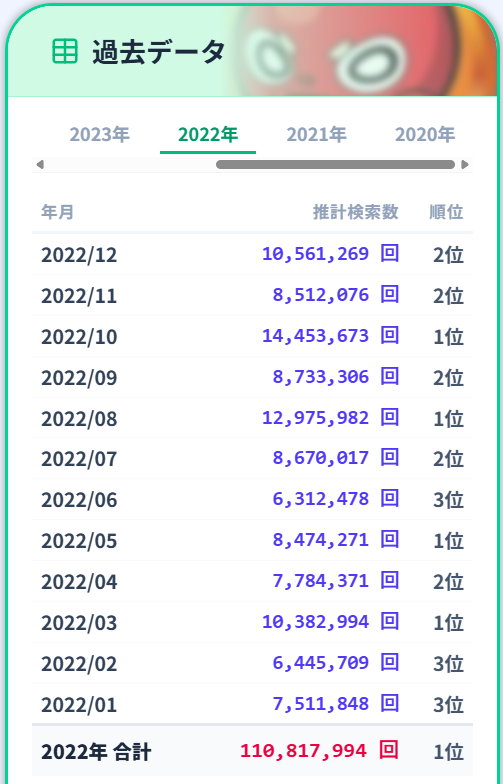Click the 年月 column header
The width and height of the screenshot is (503, 784).
57,212
